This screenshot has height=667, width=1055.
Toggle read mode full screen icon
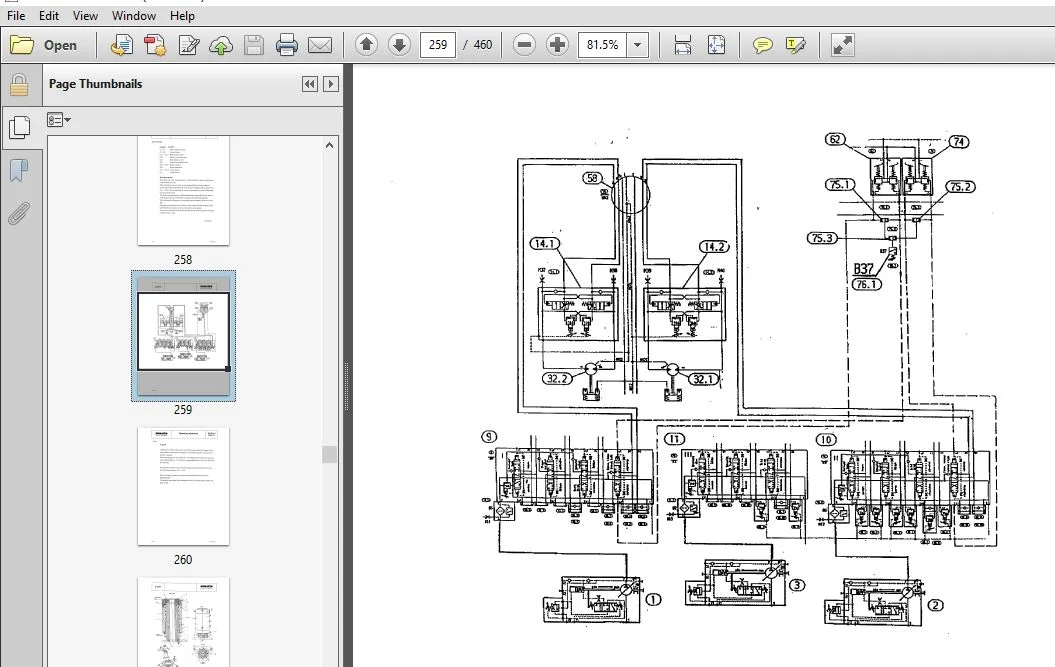[x=842, y=45]
